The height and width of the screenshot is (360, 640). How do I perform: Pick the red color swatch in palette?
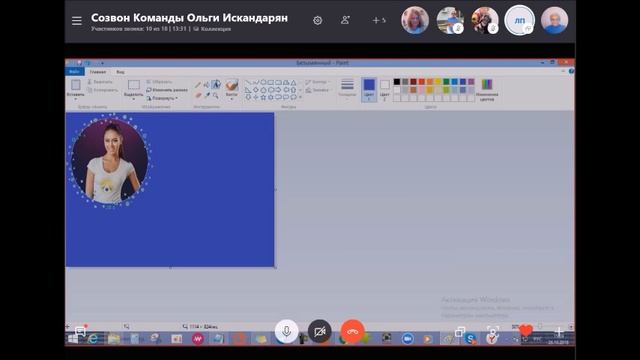[x=421, y=82]
